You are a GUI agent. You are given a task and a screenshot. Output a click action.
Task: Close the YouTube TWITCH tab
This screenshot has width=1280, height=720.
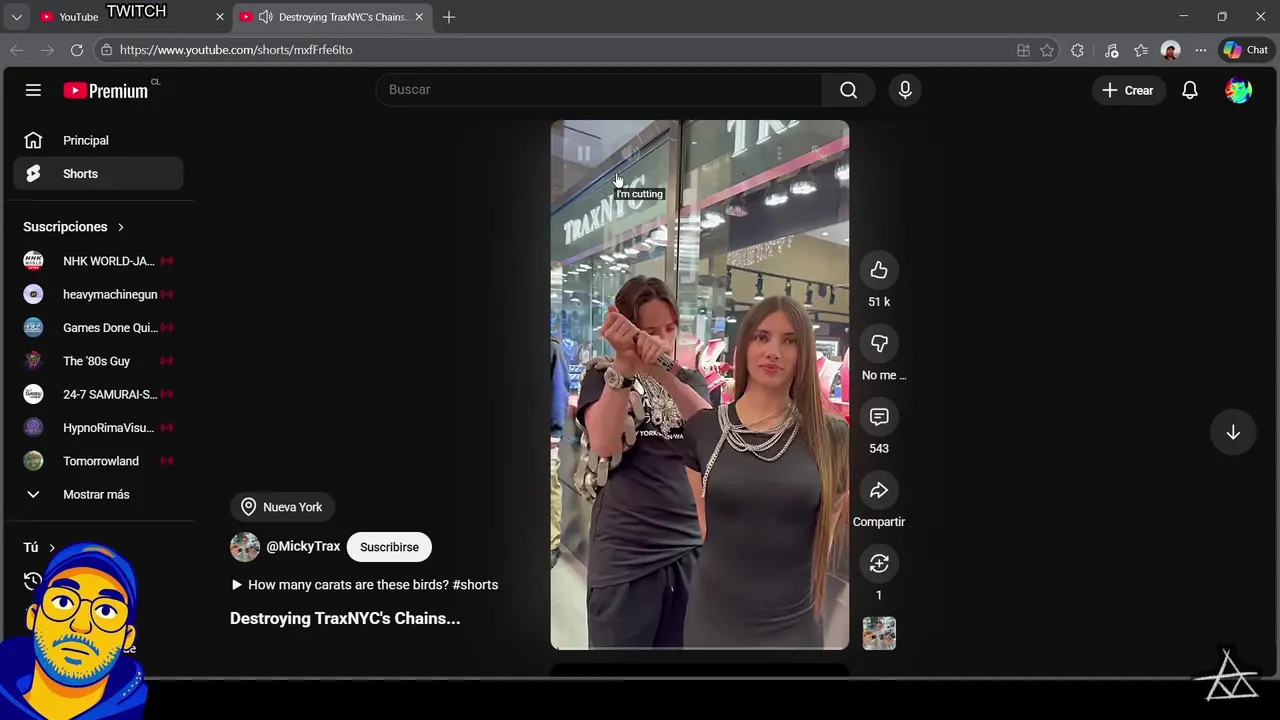220,17
